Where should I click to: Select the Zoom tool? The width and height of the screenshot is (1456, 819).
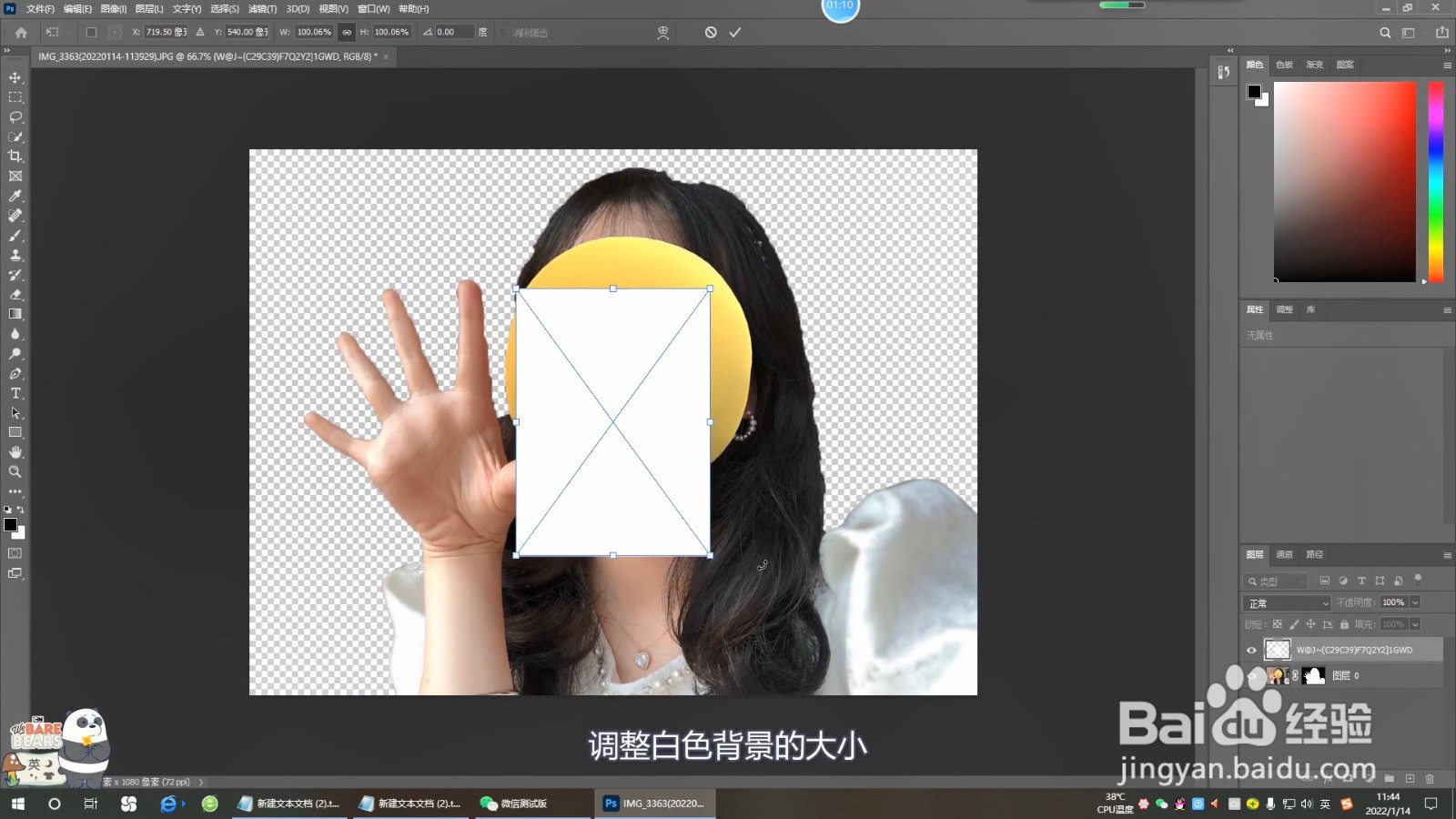tap(15, 471)
